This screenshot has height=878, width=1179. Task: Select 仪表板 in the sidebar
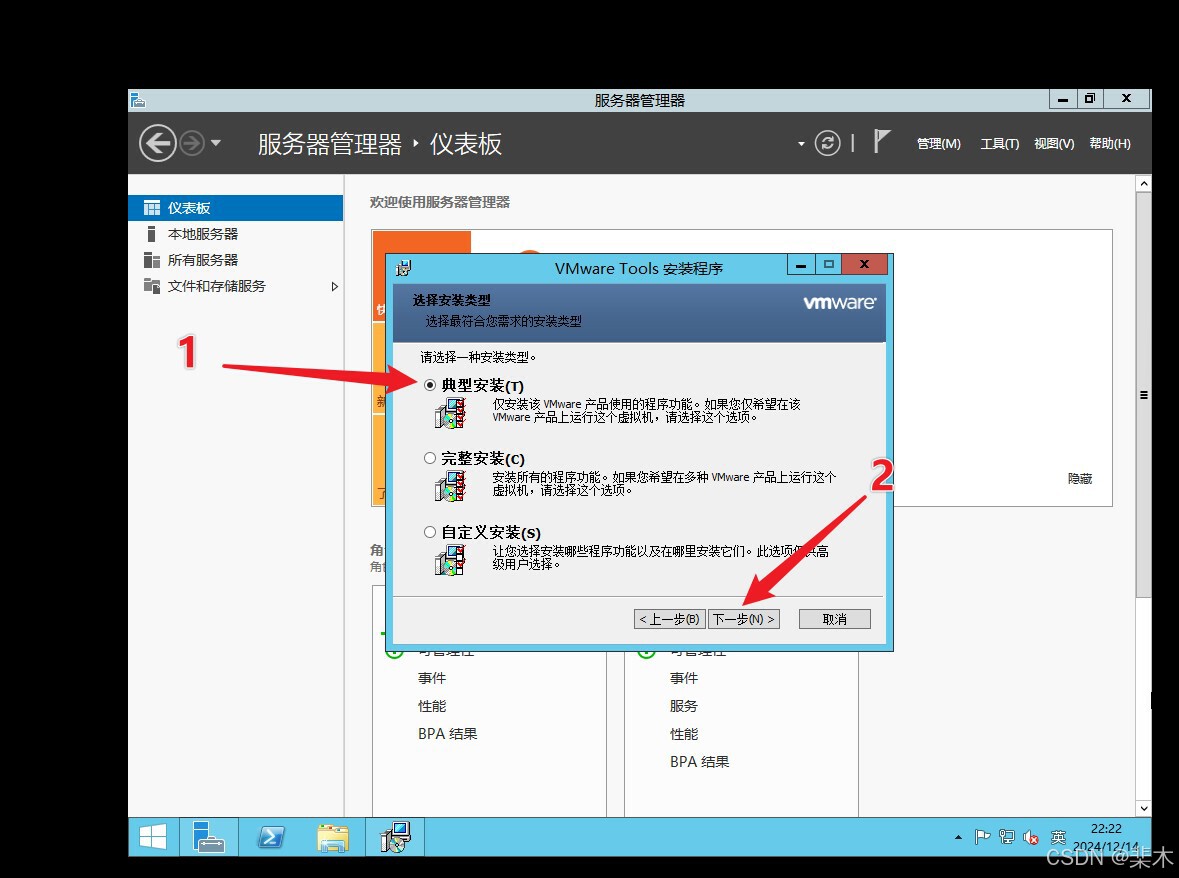(235, 207)
